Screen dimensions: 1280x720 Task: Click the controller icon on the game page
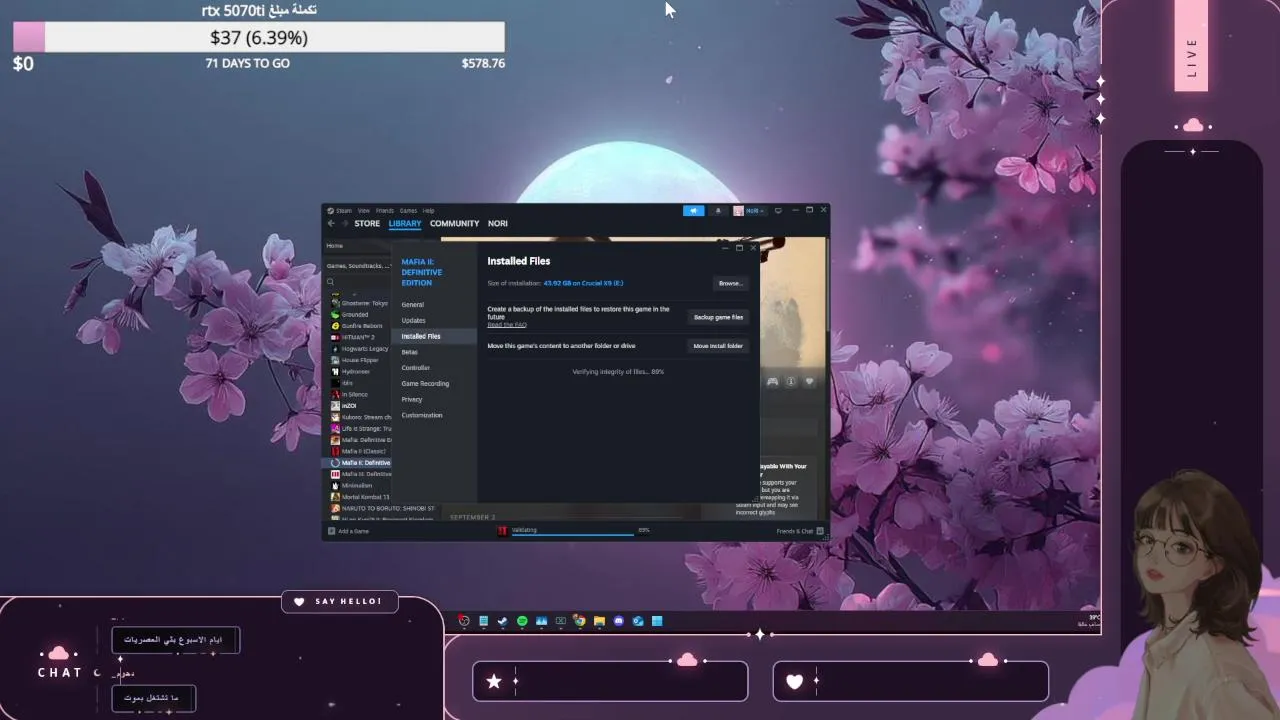[x=772, y=381]
